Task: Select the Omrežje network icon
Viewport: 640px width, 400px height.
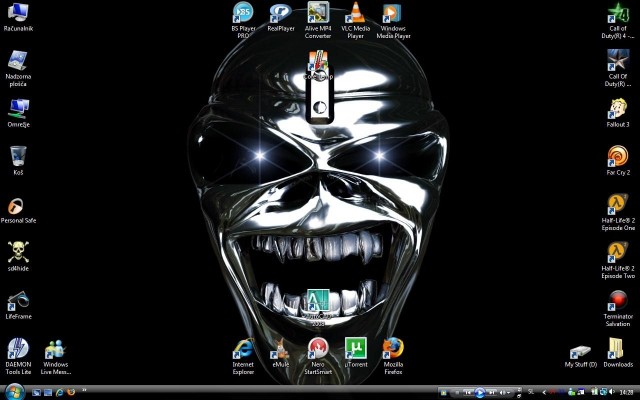Action: pyautogui.click(x=18, y=113)
